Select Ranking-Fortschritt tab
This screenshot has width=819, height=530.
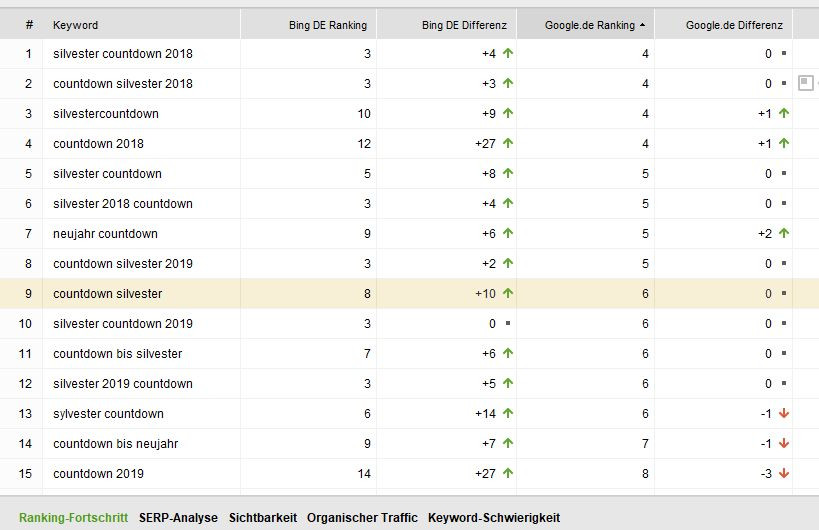(x=73, y=517)
